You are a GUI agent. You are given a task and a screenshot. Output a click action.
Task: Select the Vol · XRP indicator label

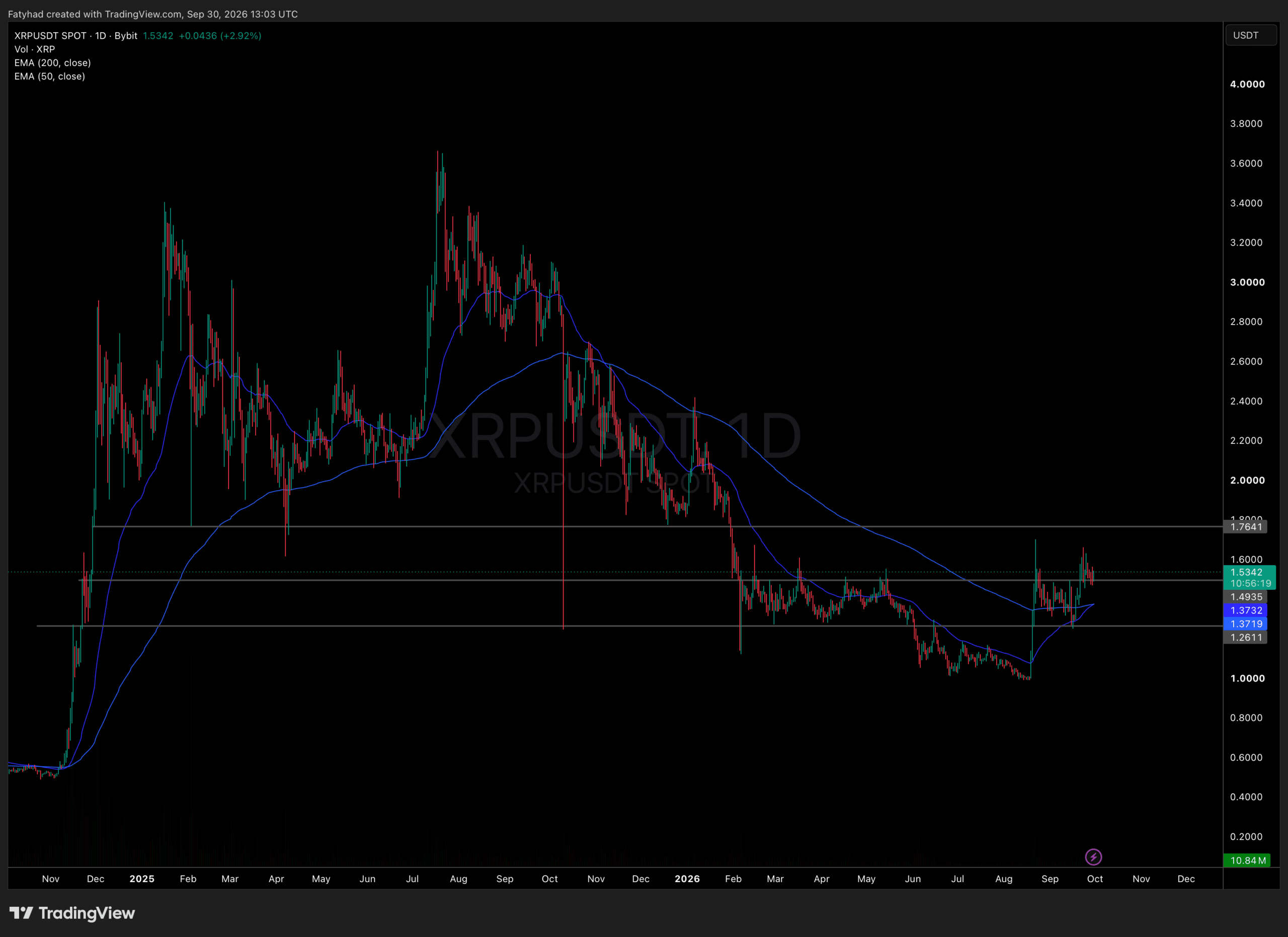coord(35,49)
